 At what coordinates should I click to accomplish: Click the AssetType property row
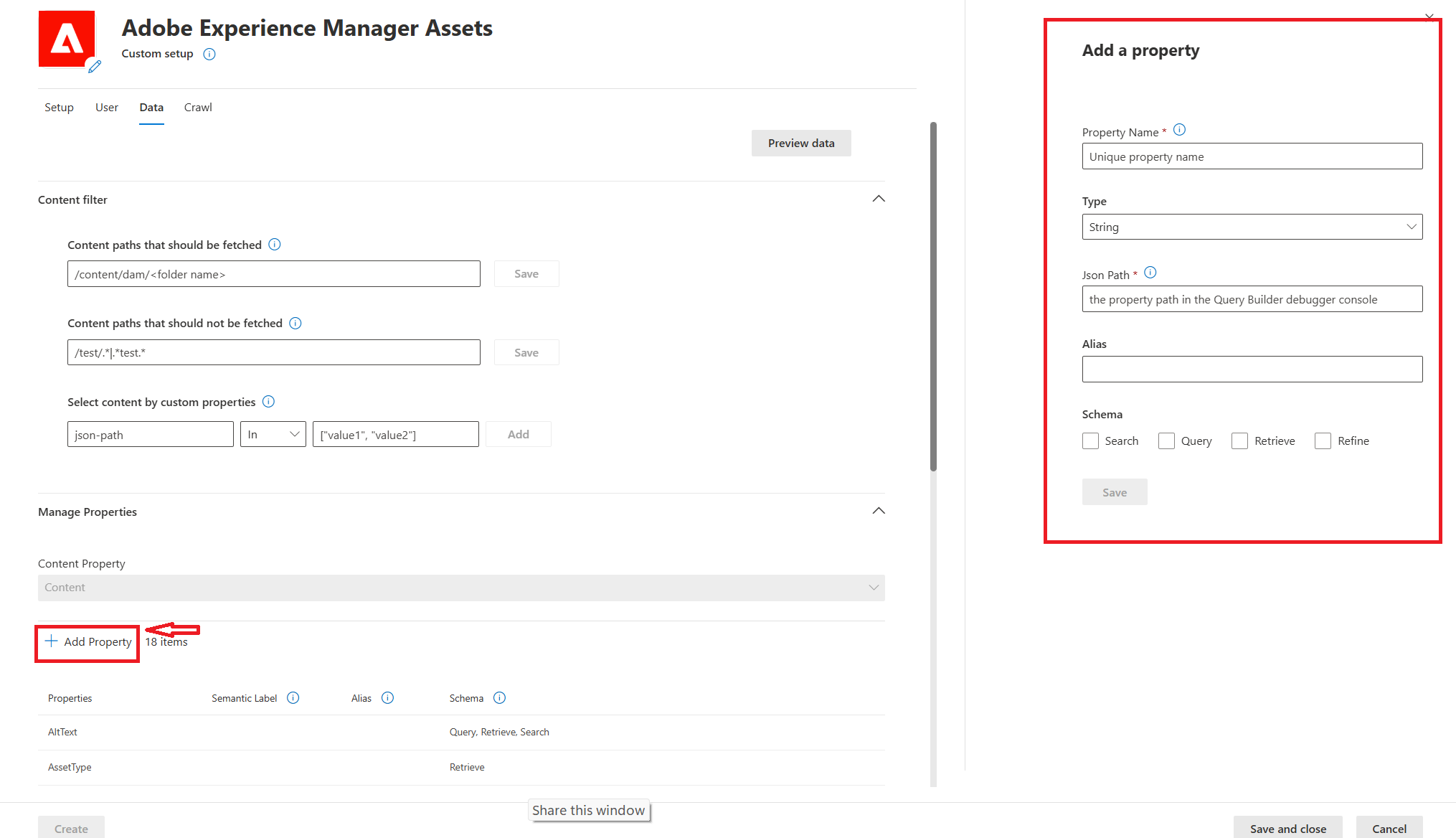coord(461,767)
